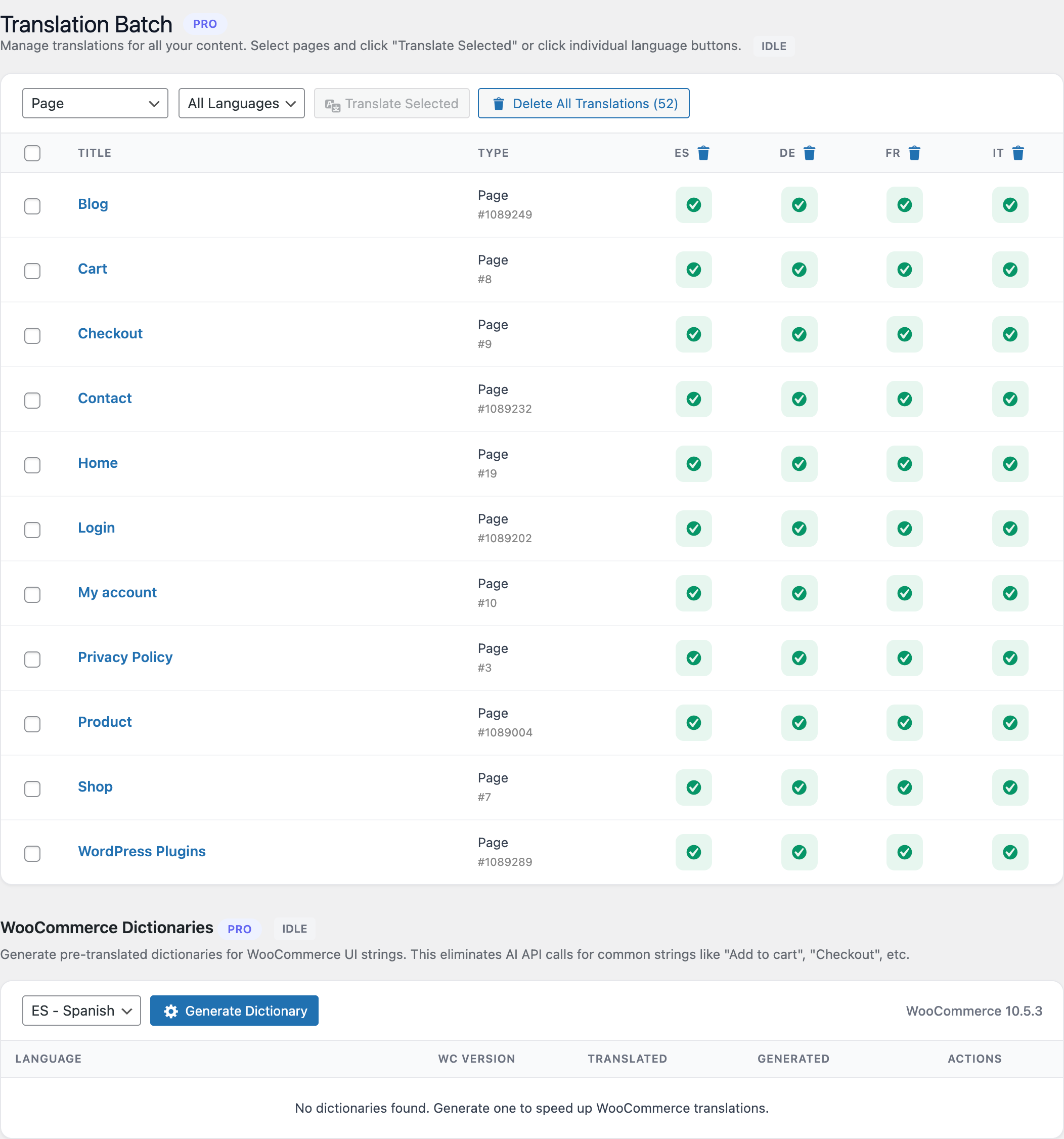Image resolution: width=1064 pixels, height=1139 pixels.
Task: Tick the checkbox for the Cart row
Action: [x=33, y=271]
